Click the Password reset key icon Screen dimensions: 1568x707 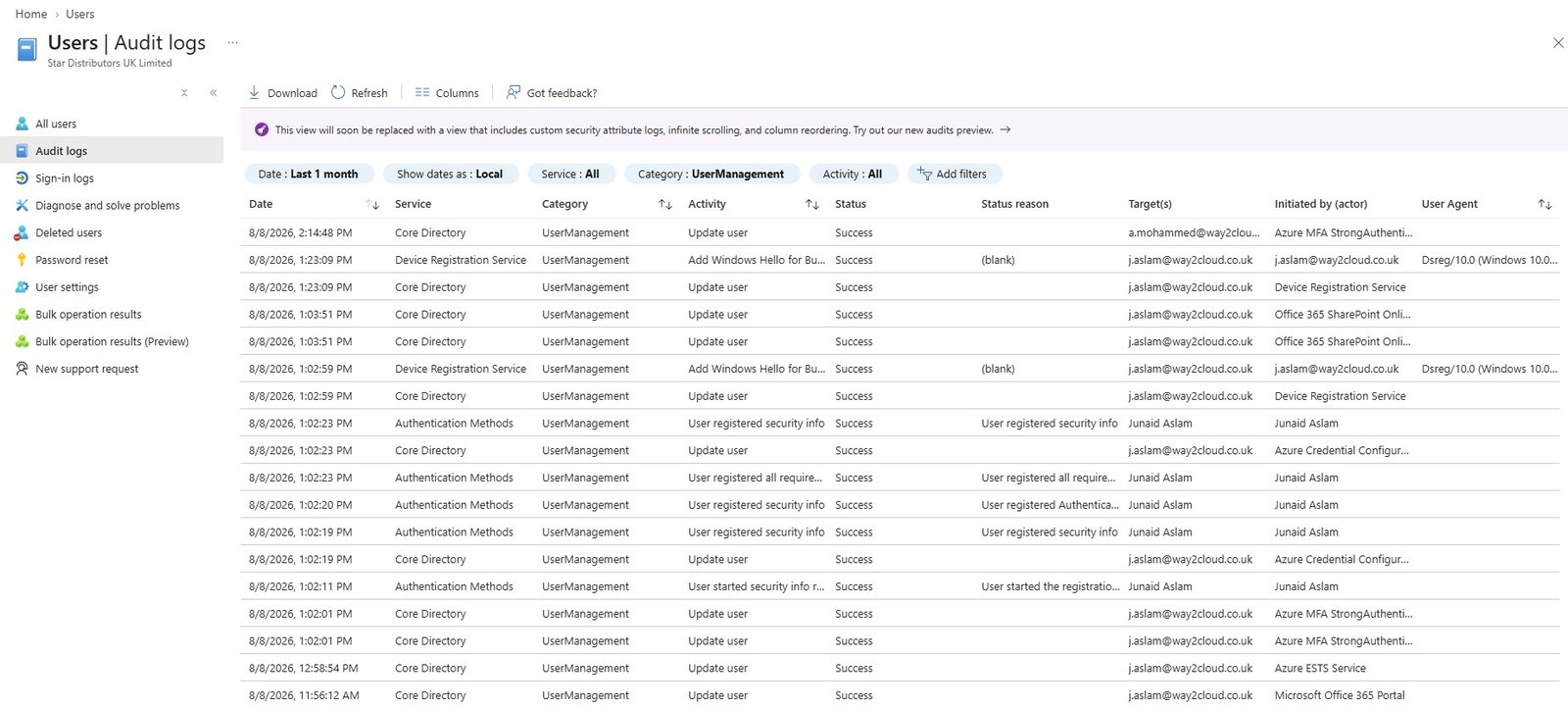tap(22, 260)
